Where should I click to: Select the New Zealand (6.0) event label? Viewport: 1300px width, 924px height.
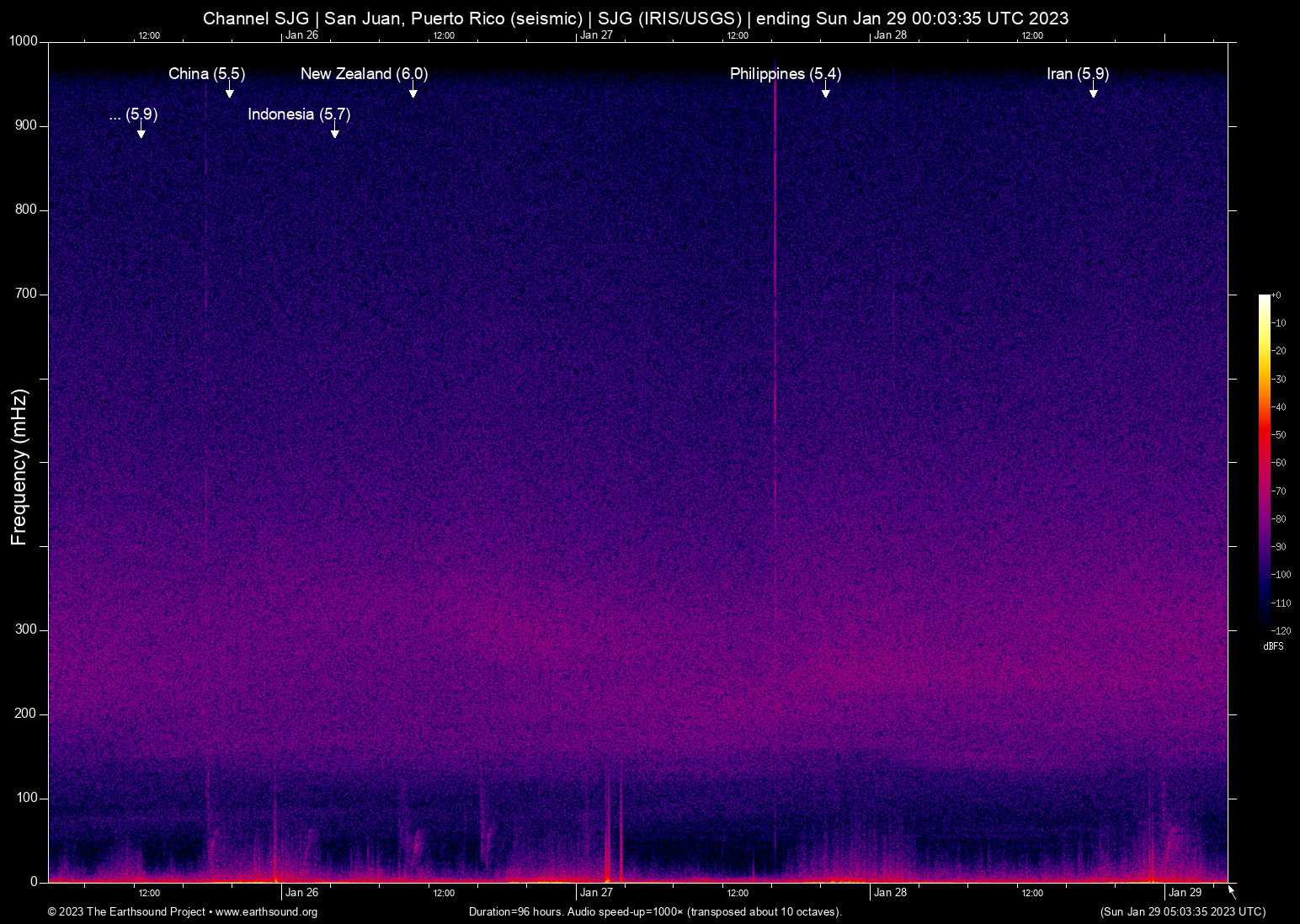(x=364, y=74)
